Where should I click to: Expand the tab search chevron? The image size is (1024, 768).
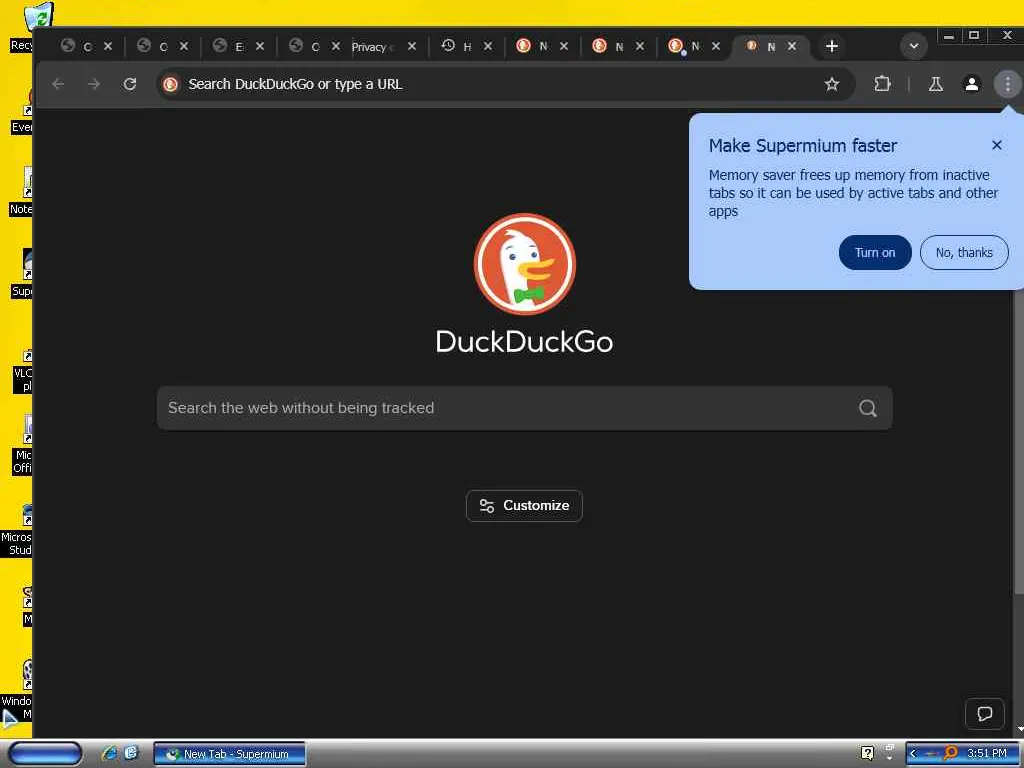914,46
